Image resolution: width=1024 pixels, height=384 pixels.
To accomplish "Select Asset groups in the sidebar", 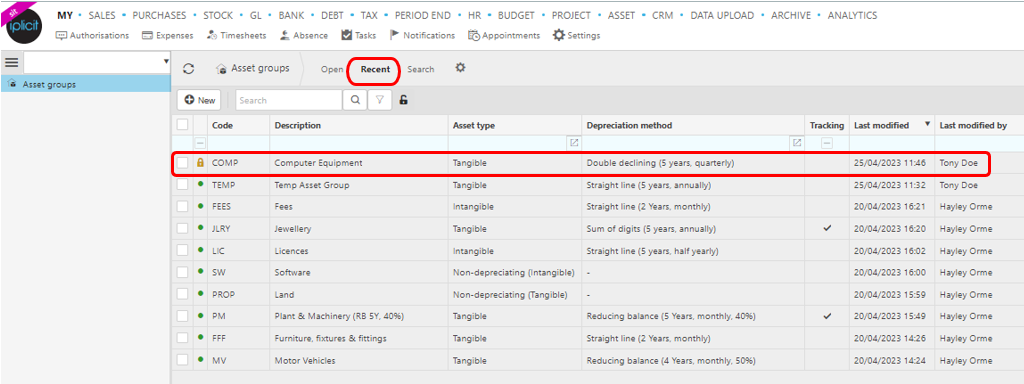I will [x=85, y=84].
